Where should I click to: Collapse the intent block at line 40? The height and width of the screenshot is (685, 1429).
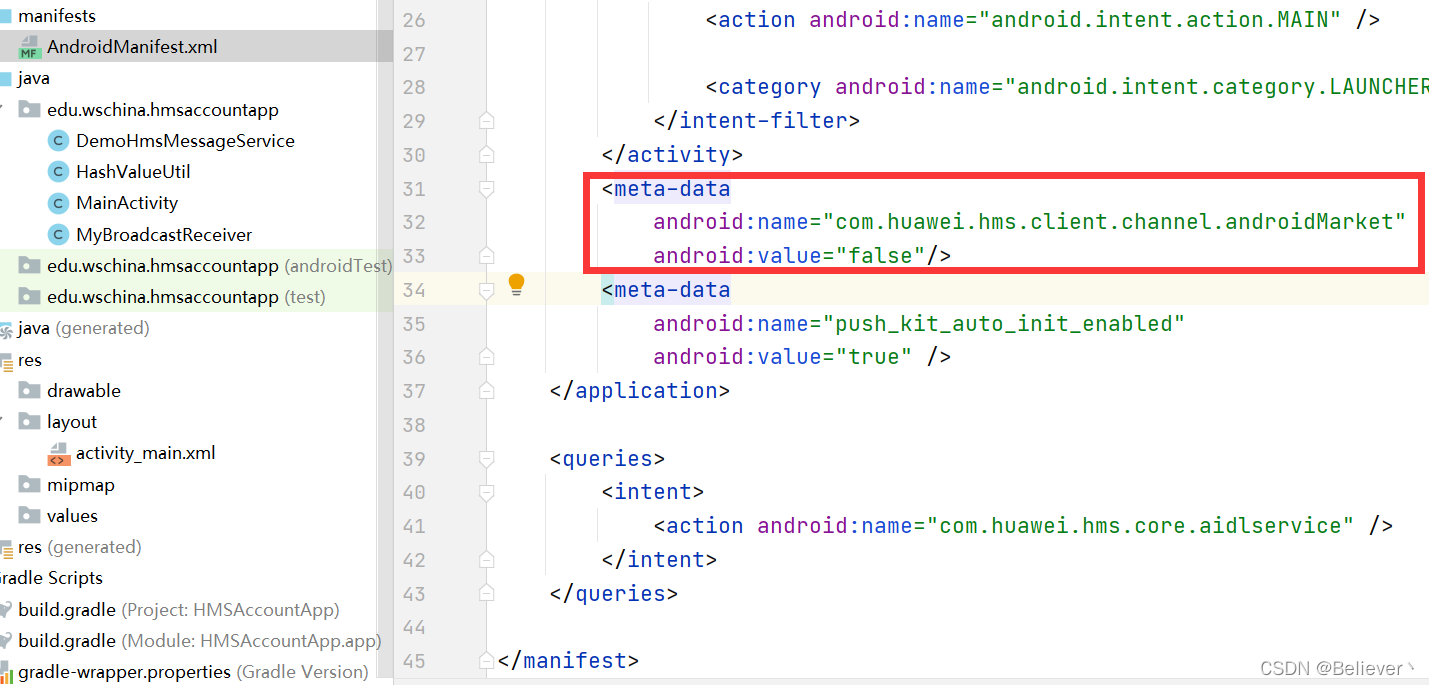click(x=486, y=493)
